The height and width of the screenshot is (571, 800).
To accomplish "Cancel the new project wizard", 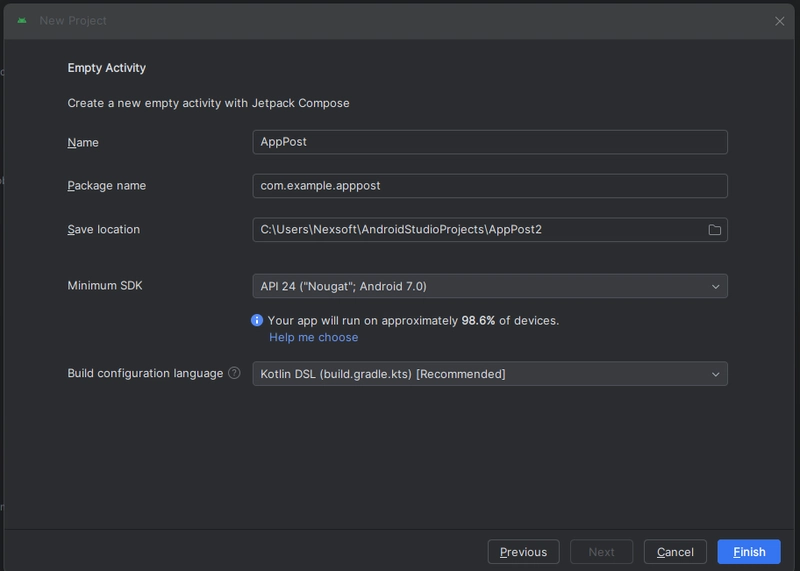I will coord(675,552).
